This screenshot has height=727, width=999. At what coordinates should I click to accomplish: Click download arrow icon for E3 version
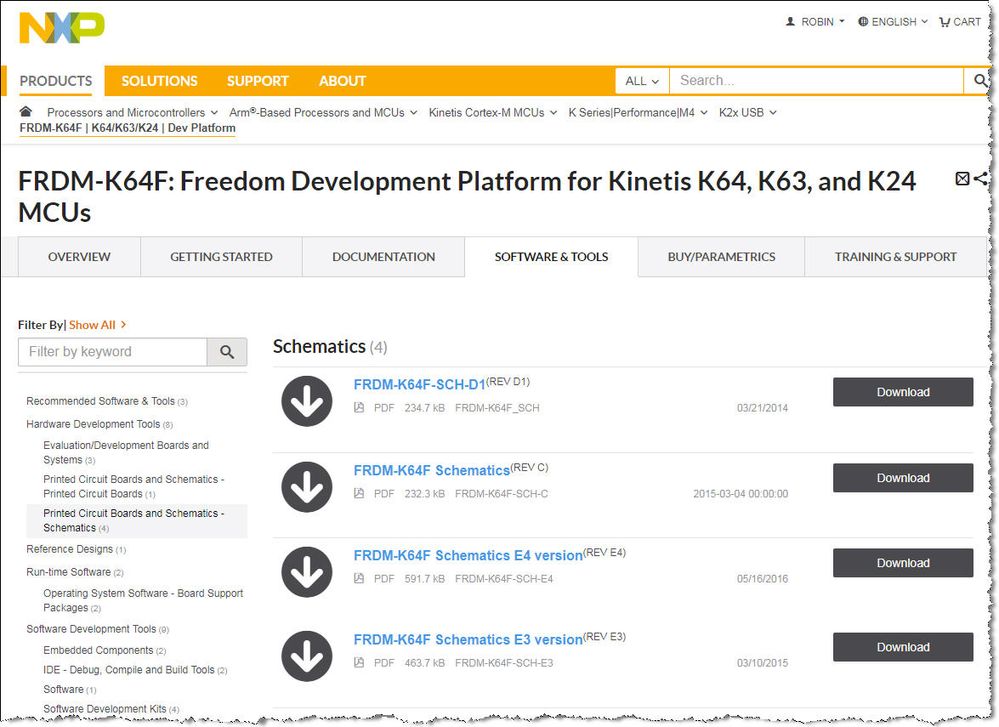coord(307,656)
